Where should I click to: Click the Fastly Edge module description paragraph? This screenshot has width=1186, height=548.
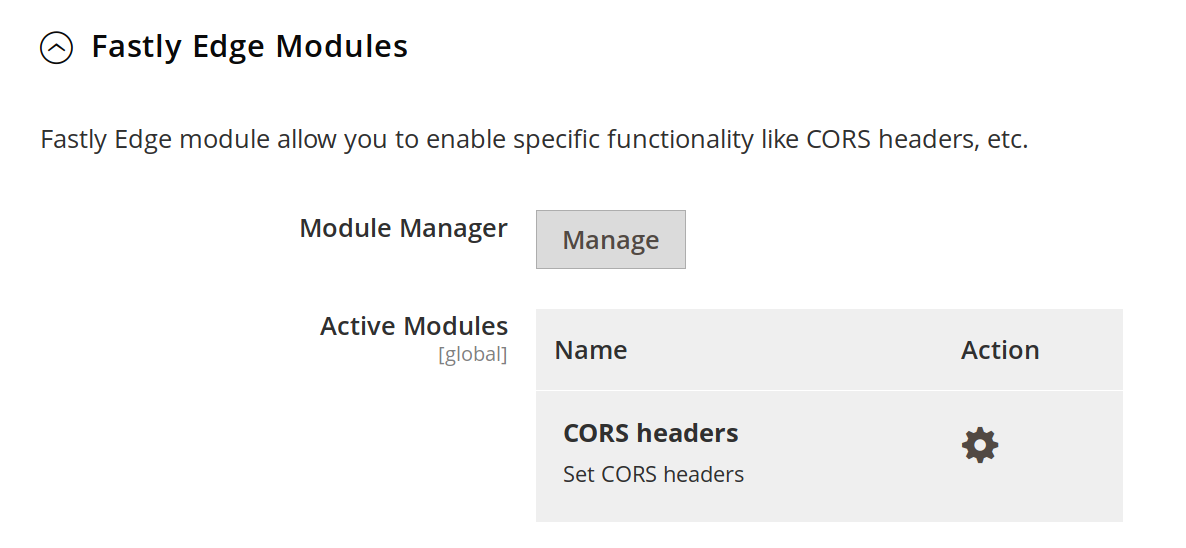pyautogui.click(x=534, y=139)
